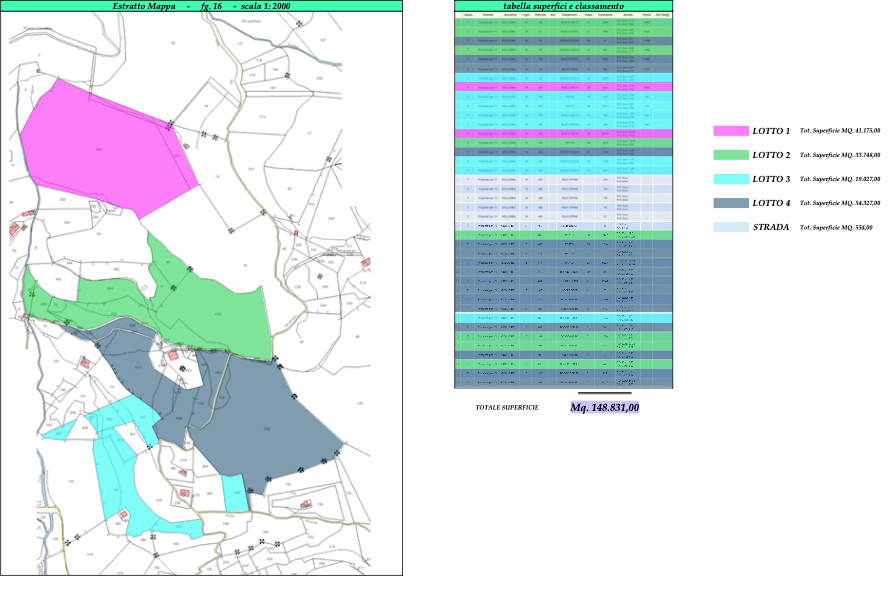
Task: Click the Estratto Mappa title bar
Action: [204, 6]
